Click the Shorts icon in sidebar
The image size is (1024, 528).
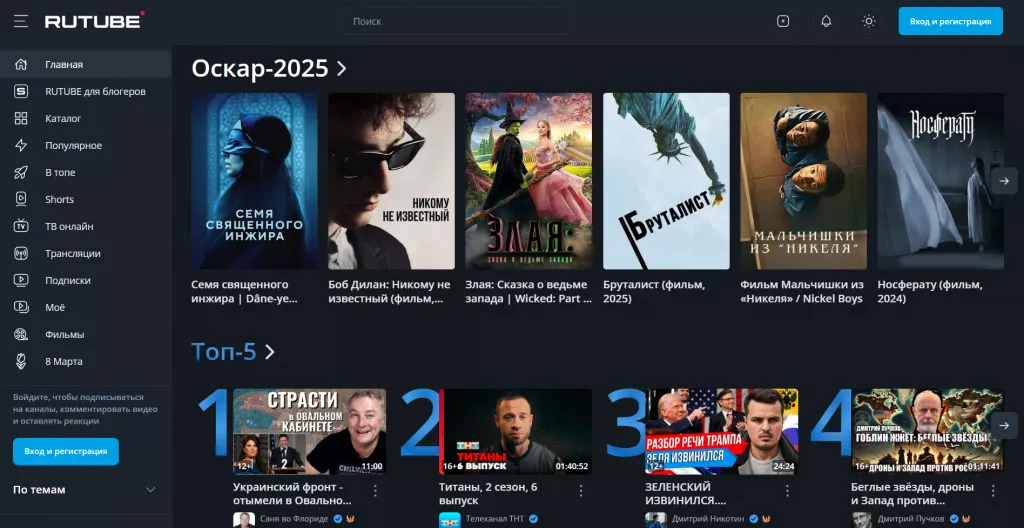[21, 199]
